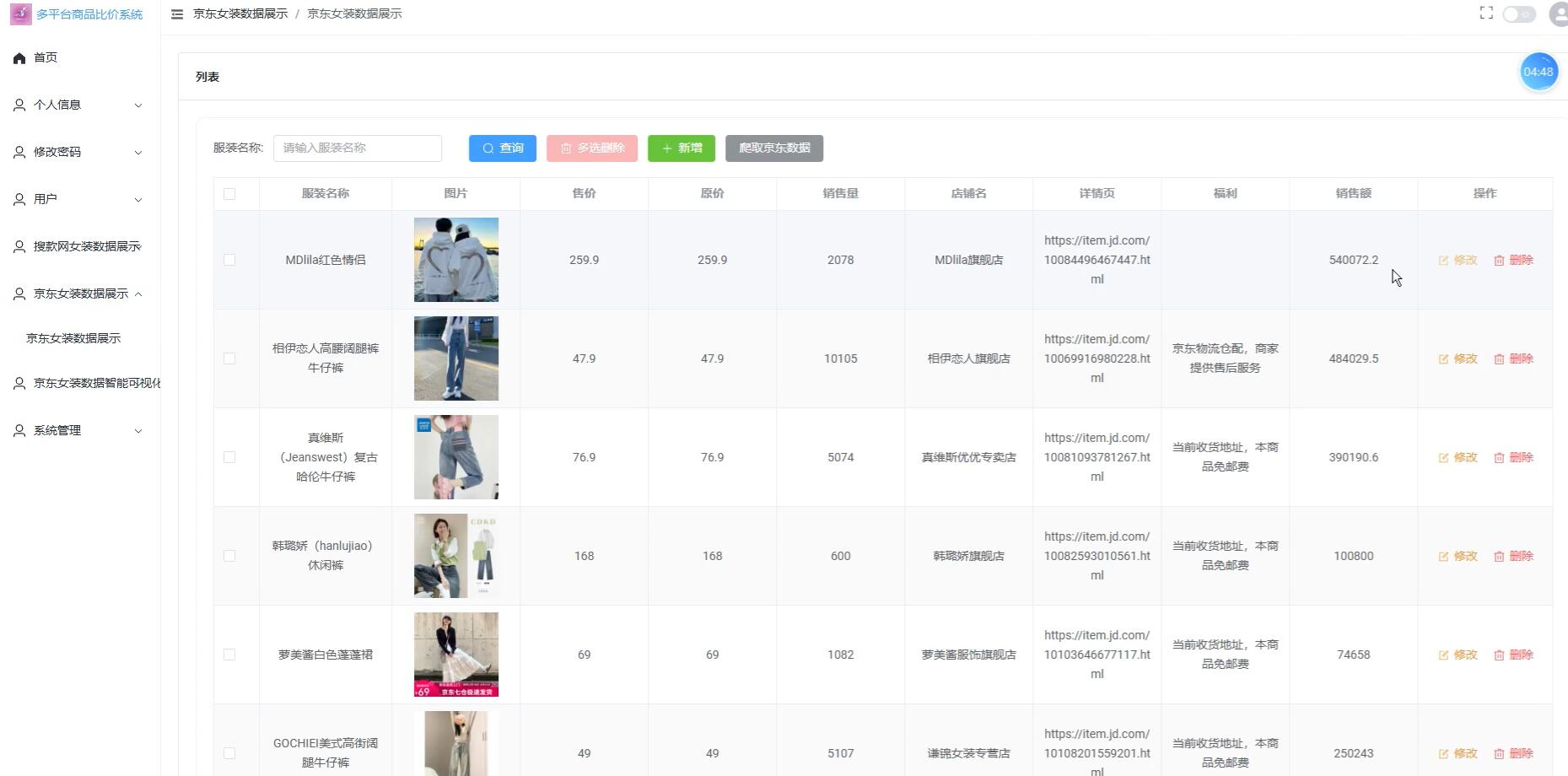
Task: Click the 系统管理 icon in sidebar
Action: click(x=19, y=430)
